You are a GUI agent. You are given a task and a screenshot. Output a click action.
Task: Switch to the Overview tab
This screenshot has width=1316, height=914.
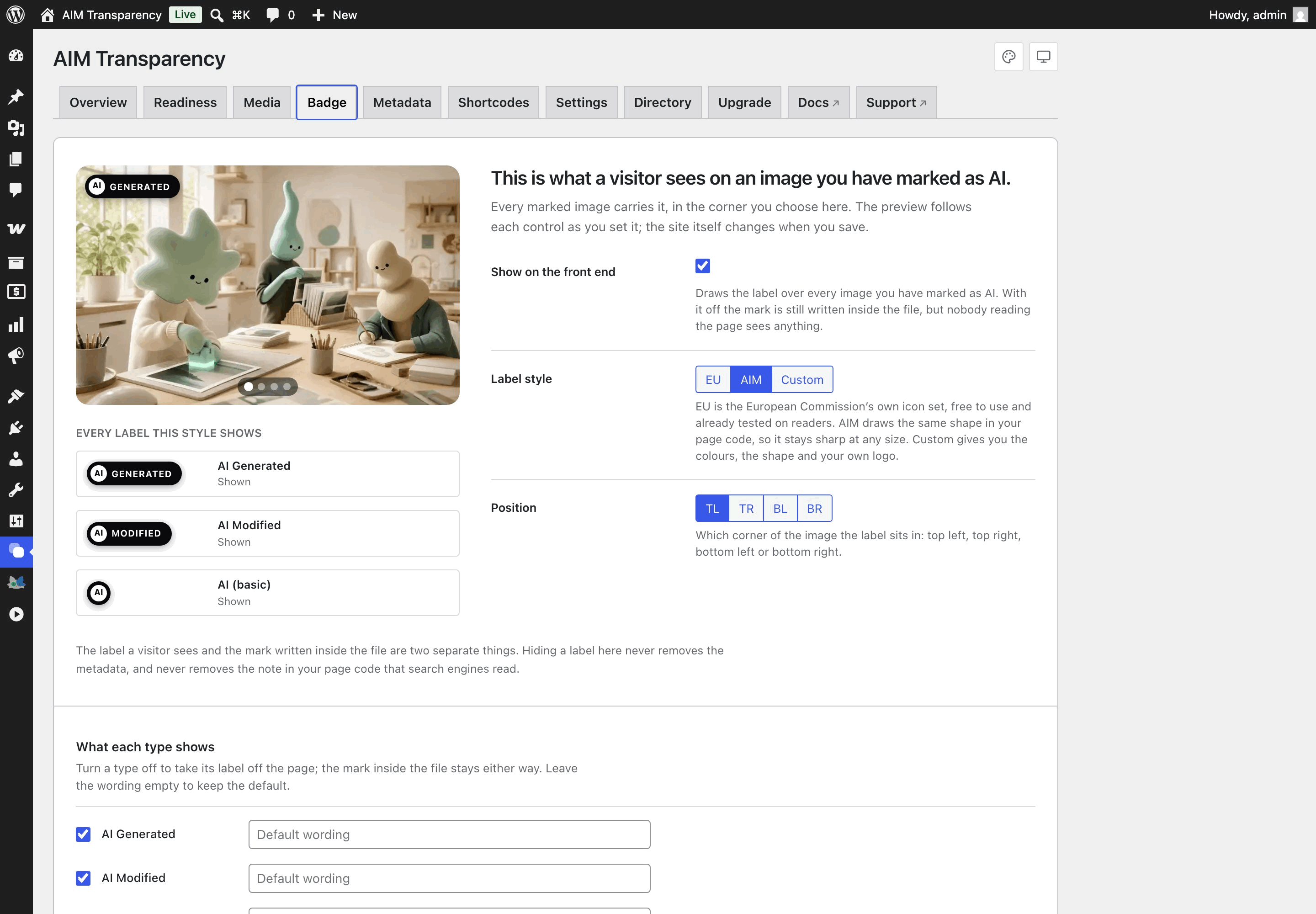pos(98,102)
